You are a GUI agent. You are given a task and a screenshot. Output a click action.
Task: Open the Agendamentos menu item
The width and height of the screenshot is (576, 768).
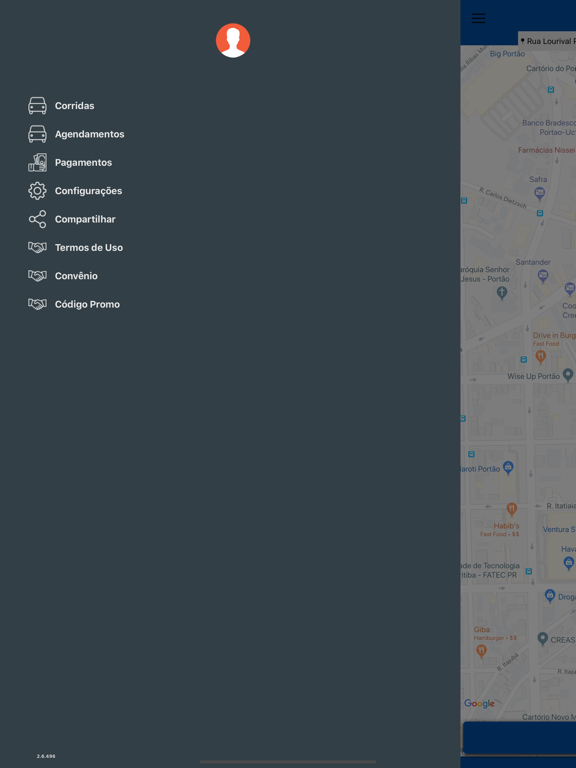90,134
